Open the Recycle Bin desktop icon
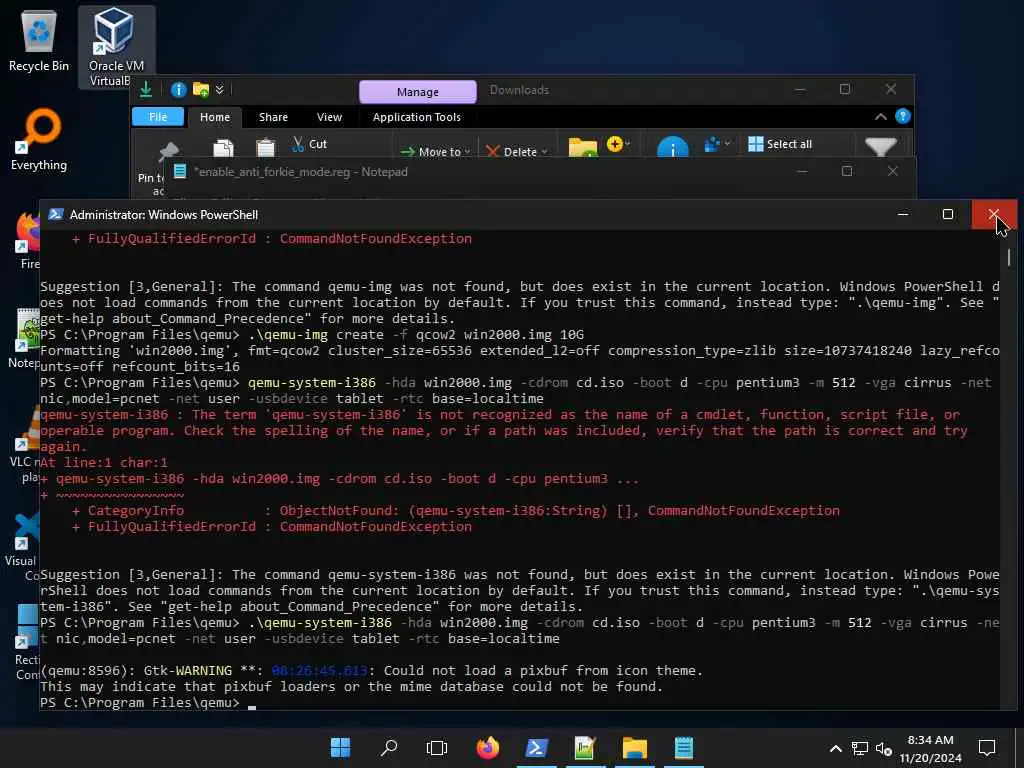This screenshot has height=768, width=1024. [x=39, y=41]
